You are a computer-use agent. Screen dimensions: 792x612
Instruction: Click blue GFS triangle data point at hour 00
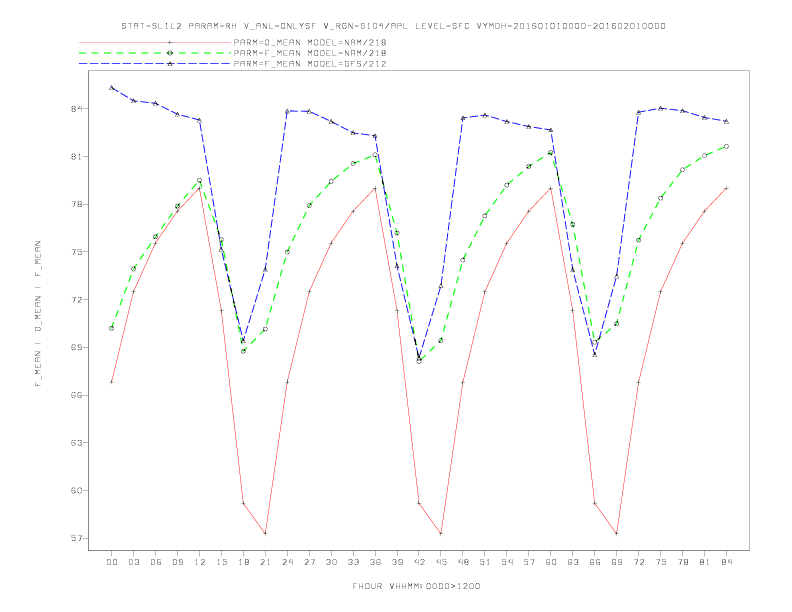(112, 87)
